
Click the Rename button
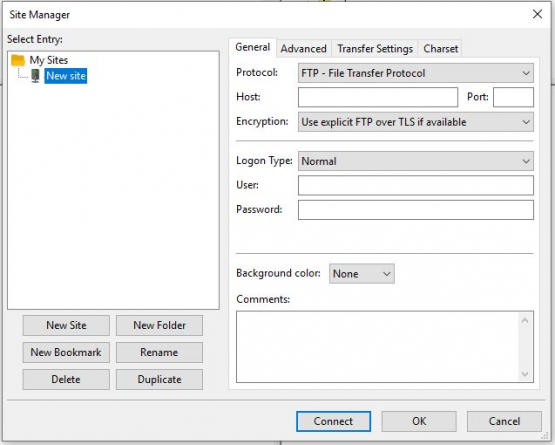(159, 352)
